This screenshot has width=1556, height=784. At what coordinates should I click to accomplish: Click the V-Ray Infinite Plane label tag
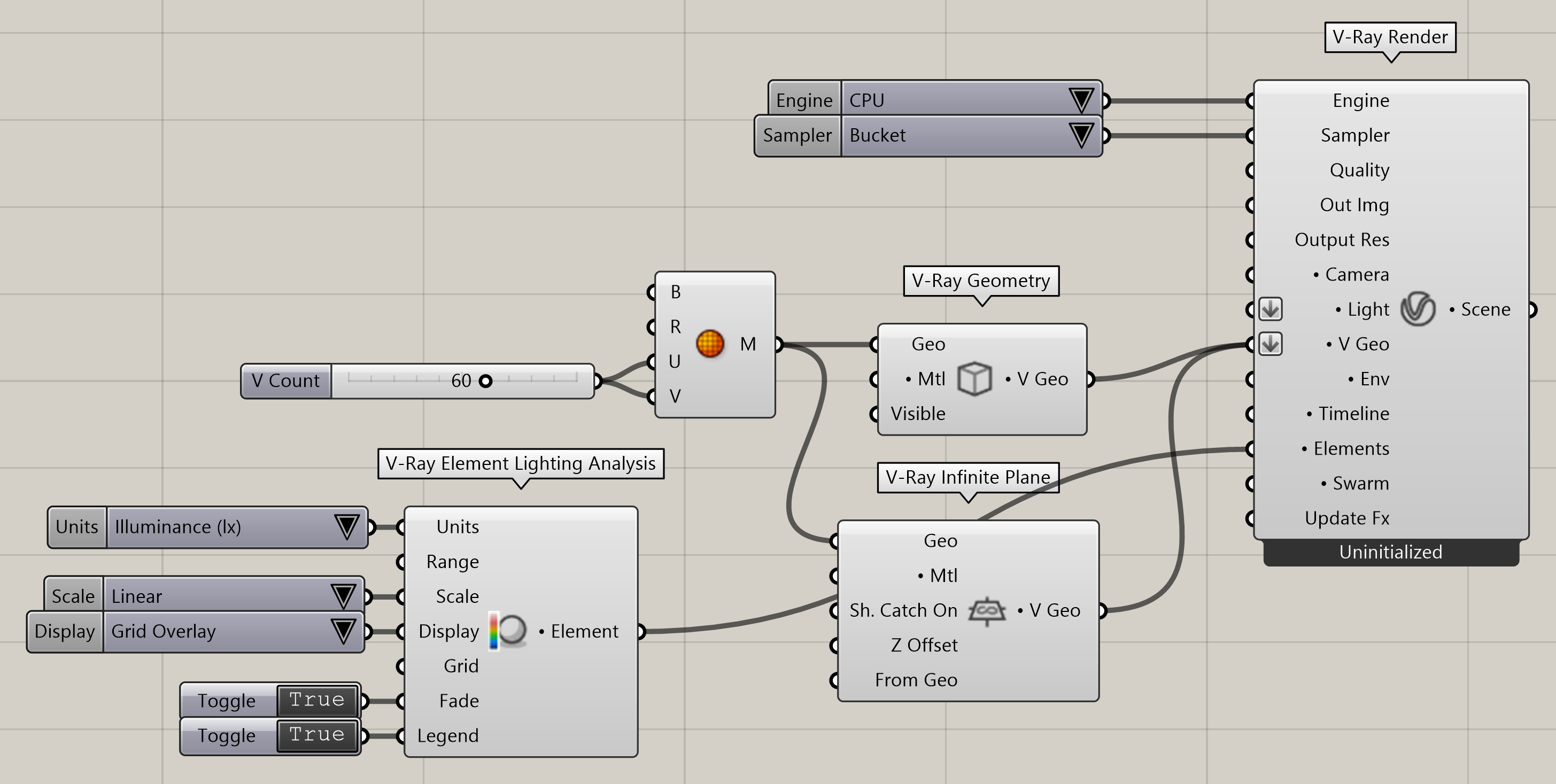967,477
